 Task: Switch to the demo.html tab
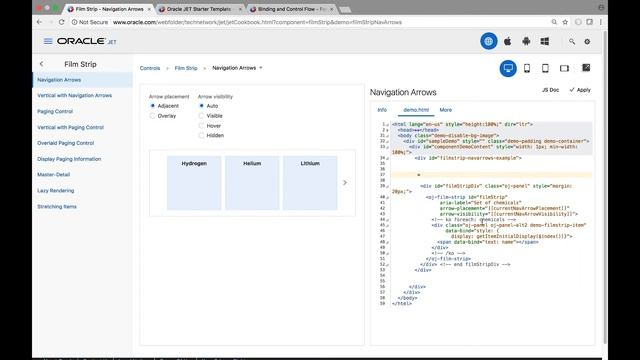(x=416, y=110)
